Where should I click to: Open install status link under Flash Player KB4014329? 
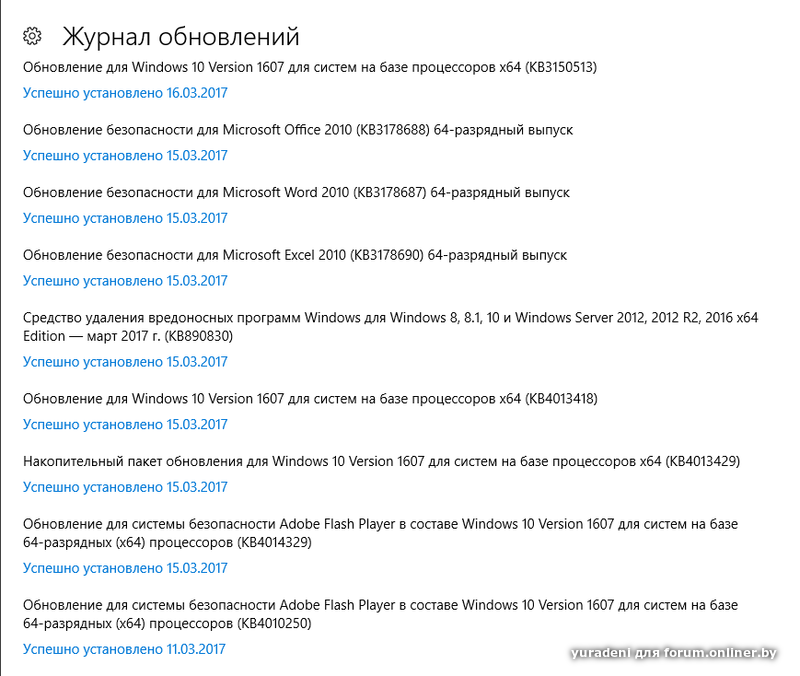pos(125,568)
